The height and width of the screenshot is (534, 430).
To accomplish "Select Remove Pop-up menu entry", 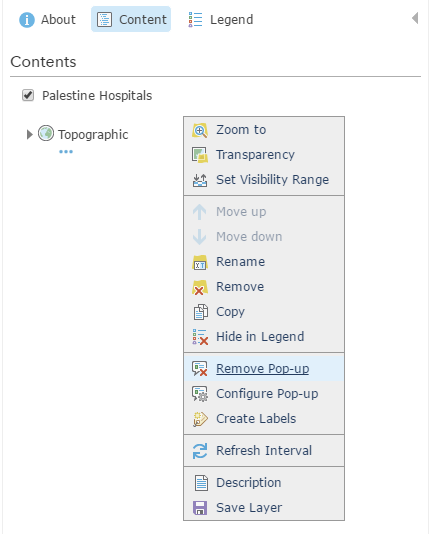I will click(264, 369).
